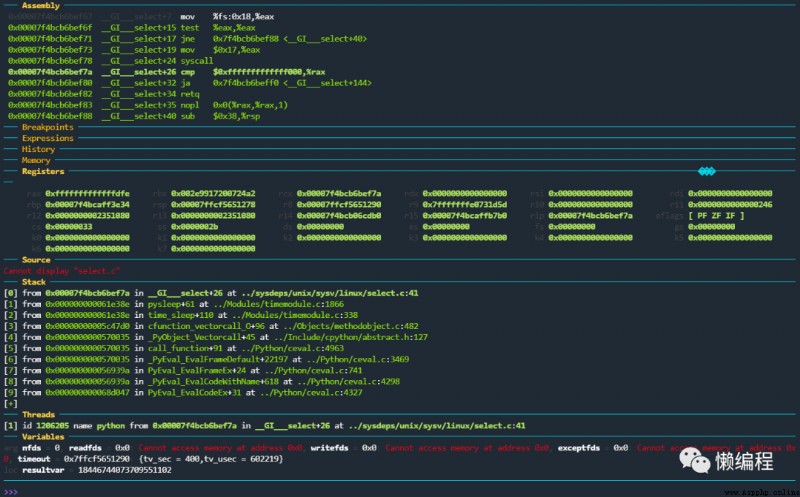The height and width of the screenshot is (497, 800).
Task: Select stack frame [7] PyEval_EvalFrameEx+24
Action: click(183, 370)
